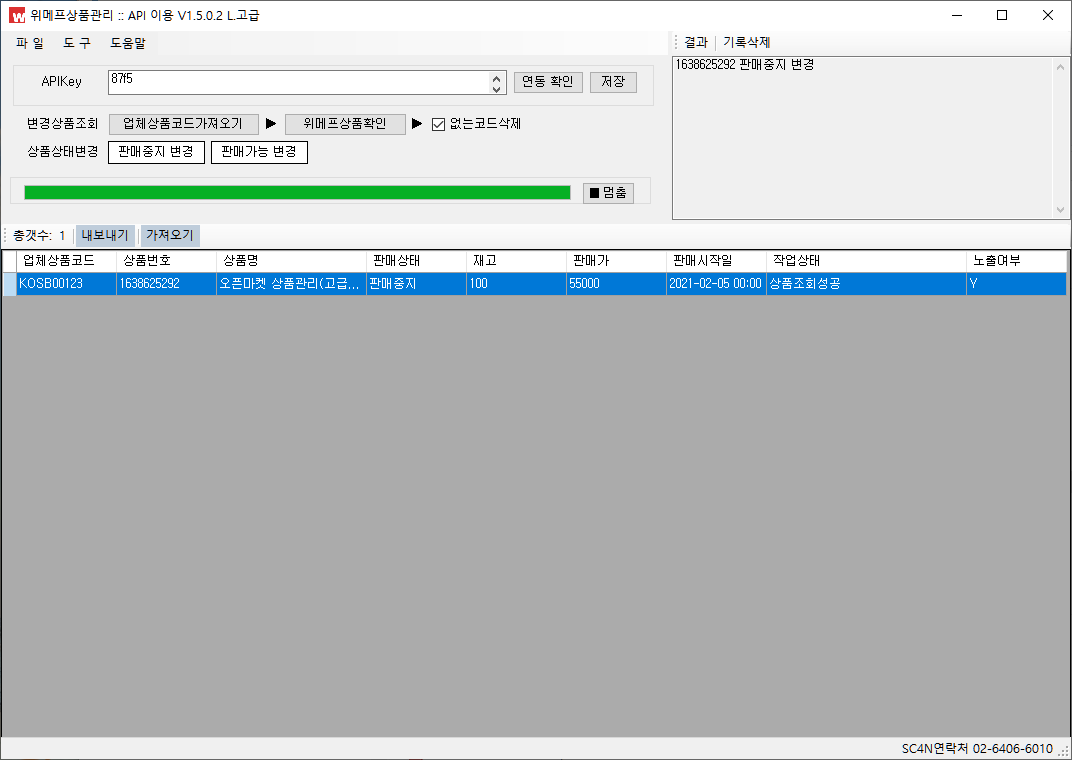Maximize the 위메프상품관리 window

(1002, 15)
